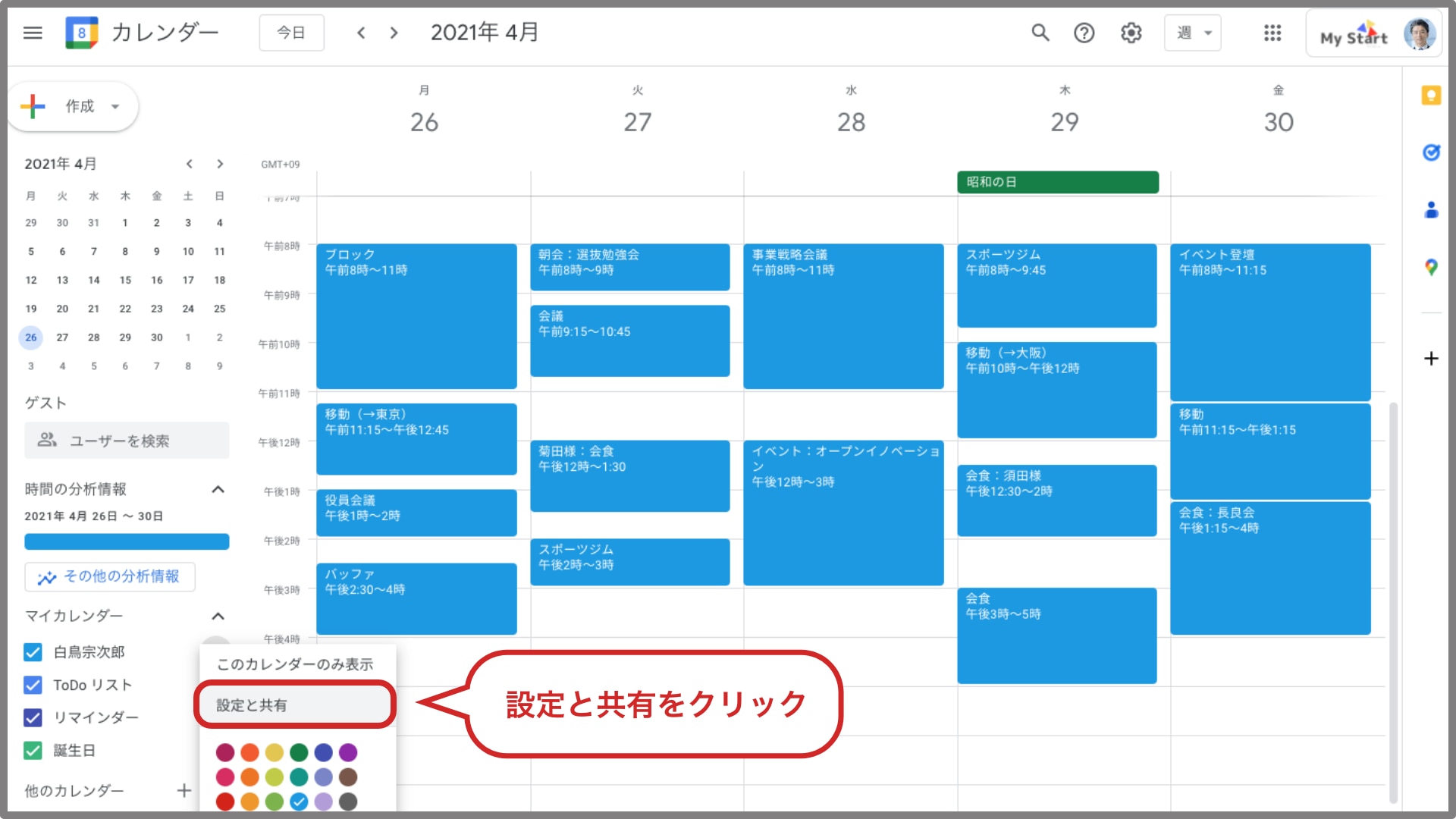This screenshot has width=1456, height=819.
Task: Open 移動(→大阪) event on Thursday
Action: coord(1057,390)
